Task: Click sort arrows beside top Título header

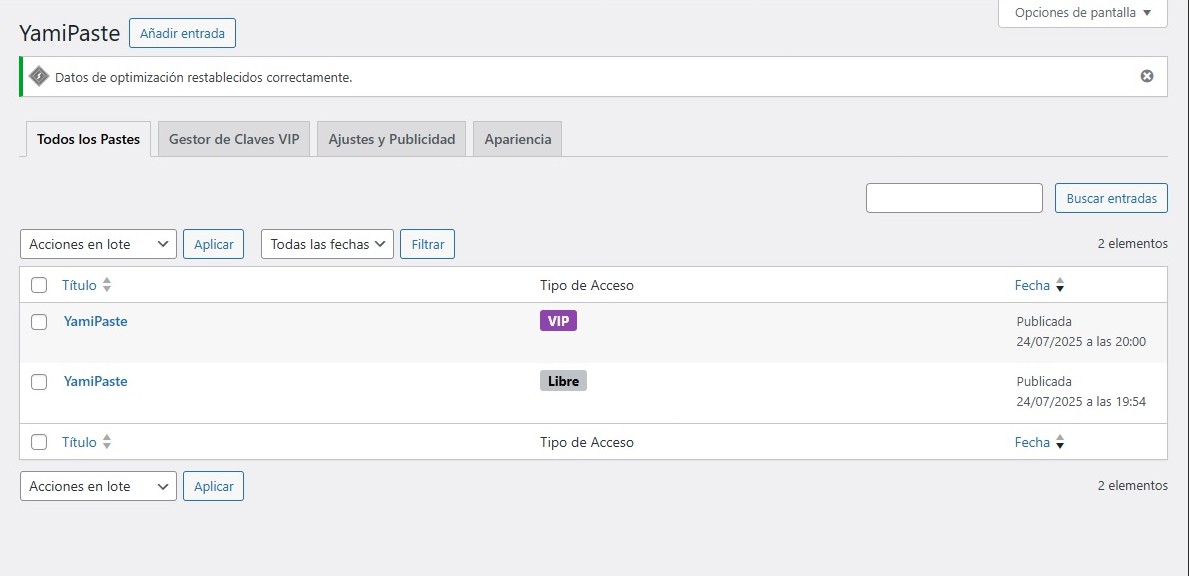Action: pos(107,285)
